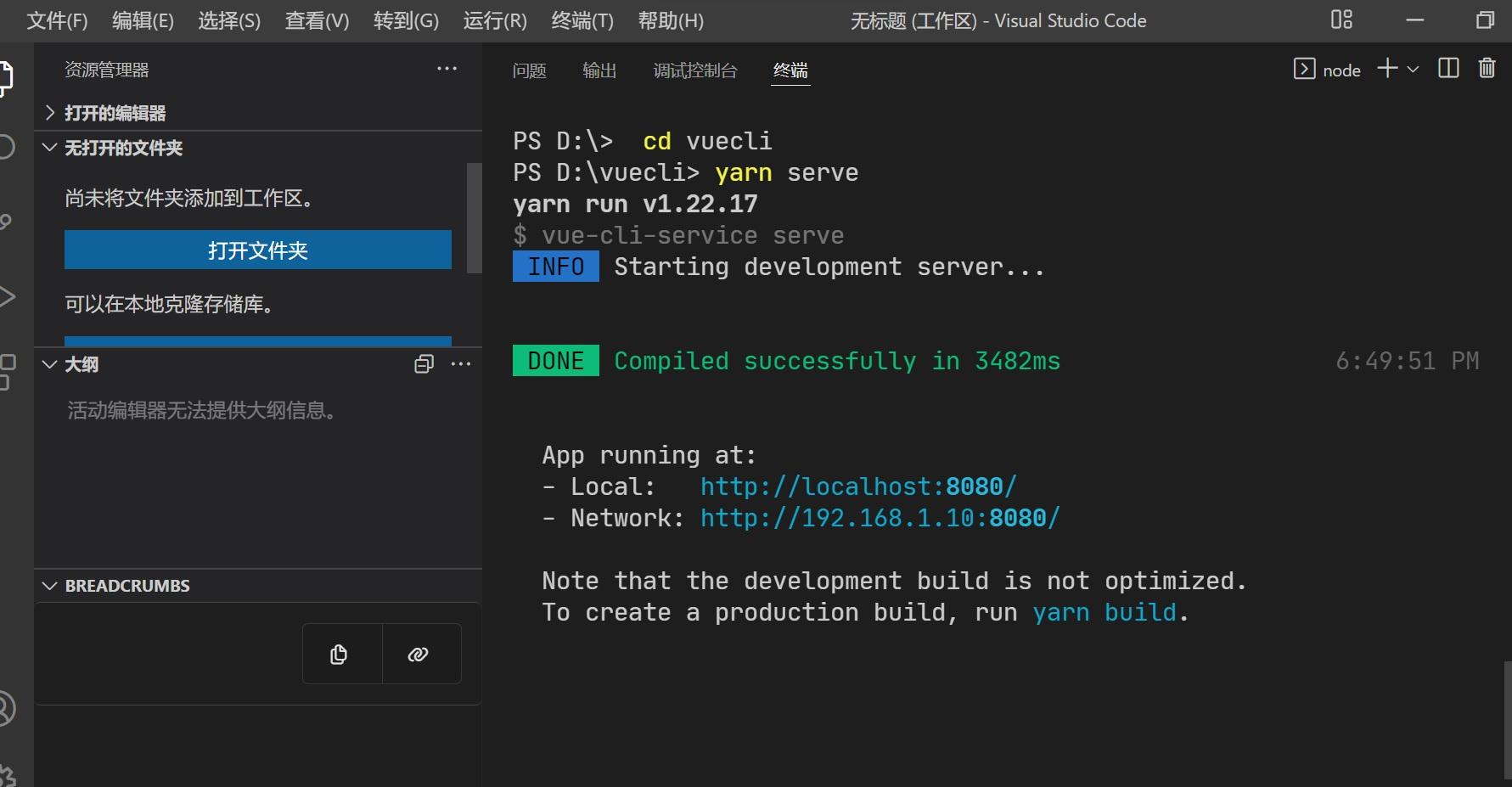Click the 打开文件夹 button
The width and height of the screenshot is (1512, 787).
(257, 250)
